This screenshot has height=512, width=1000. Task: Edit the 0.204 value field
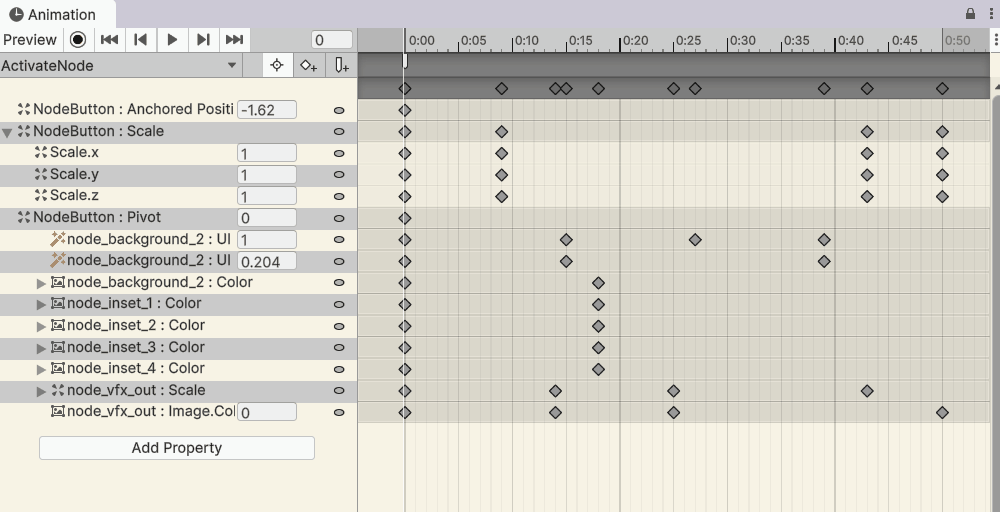[267, 261]
